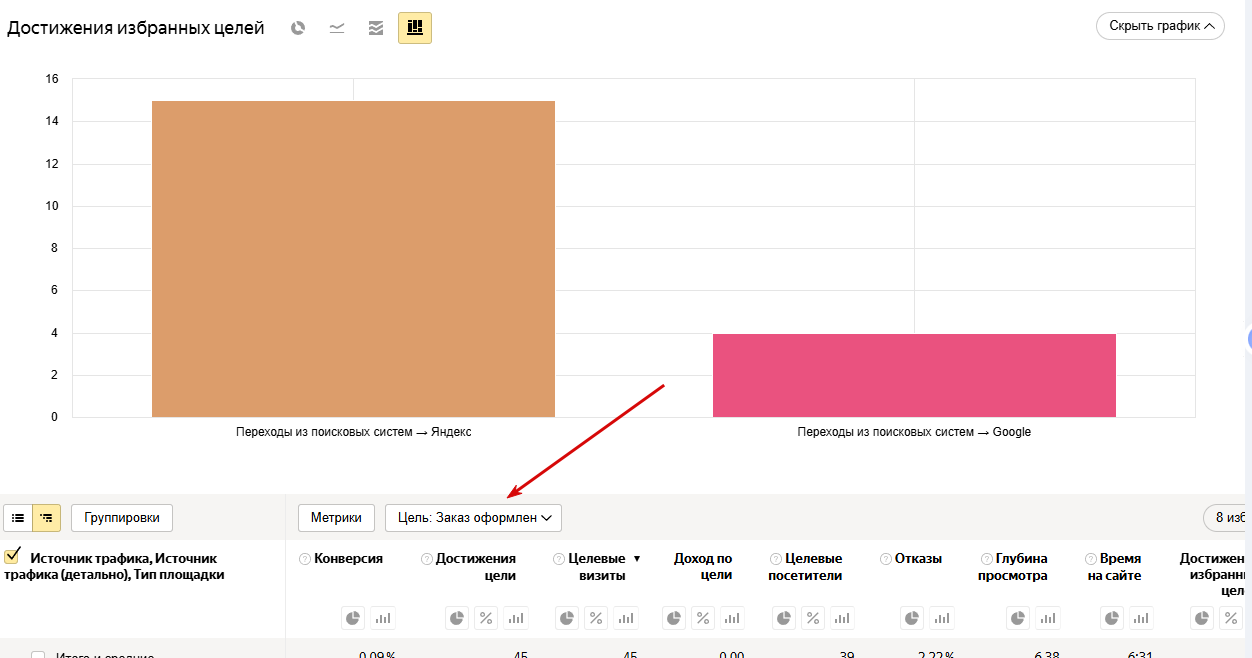1252x658 pixels.
Task: Collapse chart with Скрыть график button
Action: coord(1160,26)
